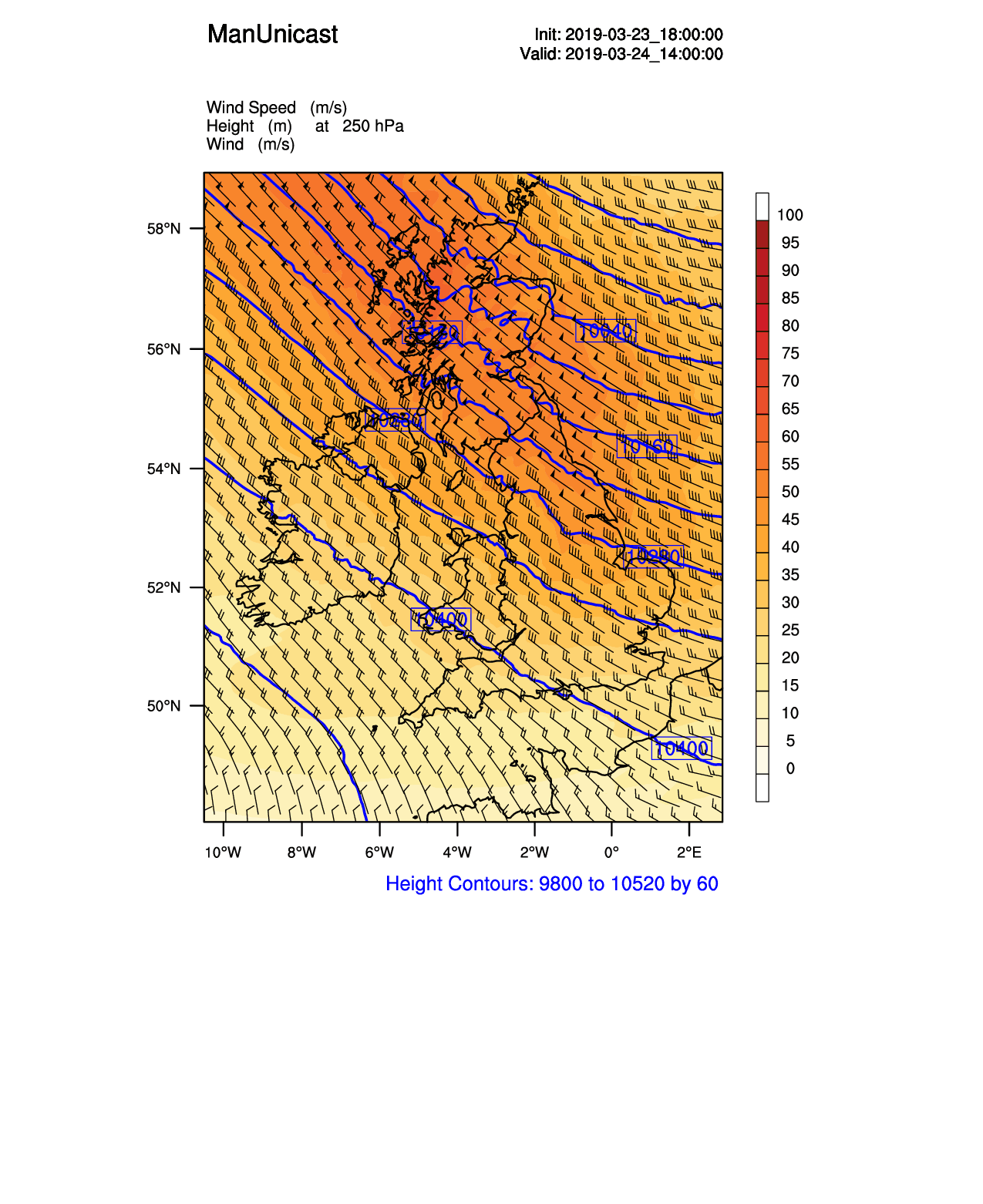Click the pale yellow swatch between 10 and 15
The image size is (983, 1204).
coord(762,705)
